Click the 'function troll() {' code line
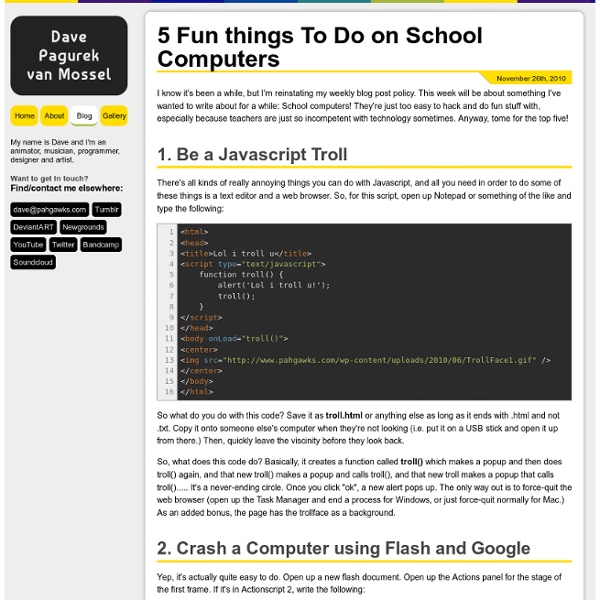Viewport: 600px width, 600px height. point(241,274)
